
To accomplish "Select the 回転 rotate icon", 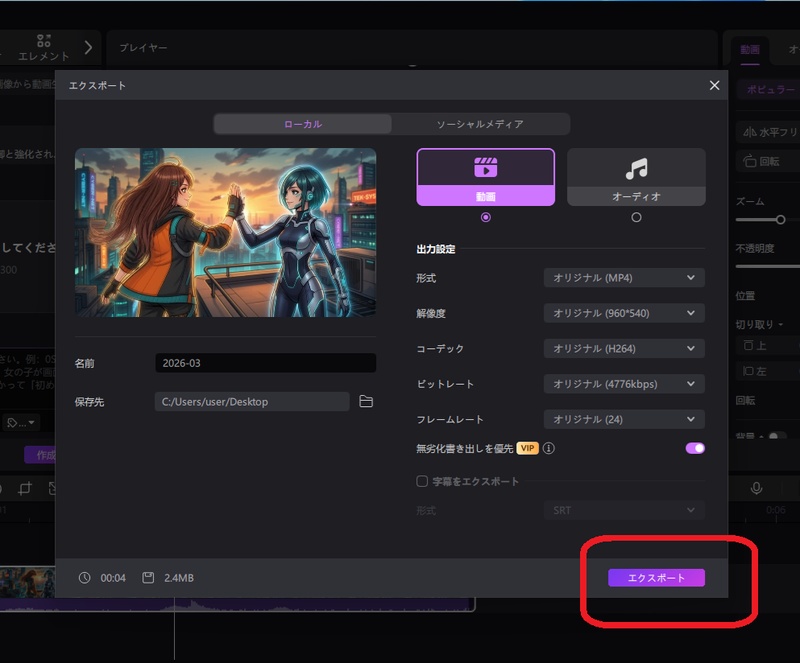I will point(750,161).
